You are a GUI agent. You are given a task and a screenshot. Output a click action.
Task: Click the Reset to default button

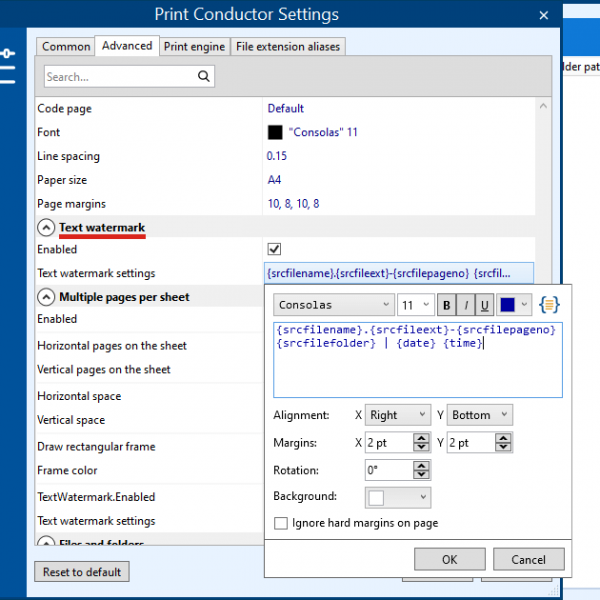pyautogui.click(x=82, y=572)
